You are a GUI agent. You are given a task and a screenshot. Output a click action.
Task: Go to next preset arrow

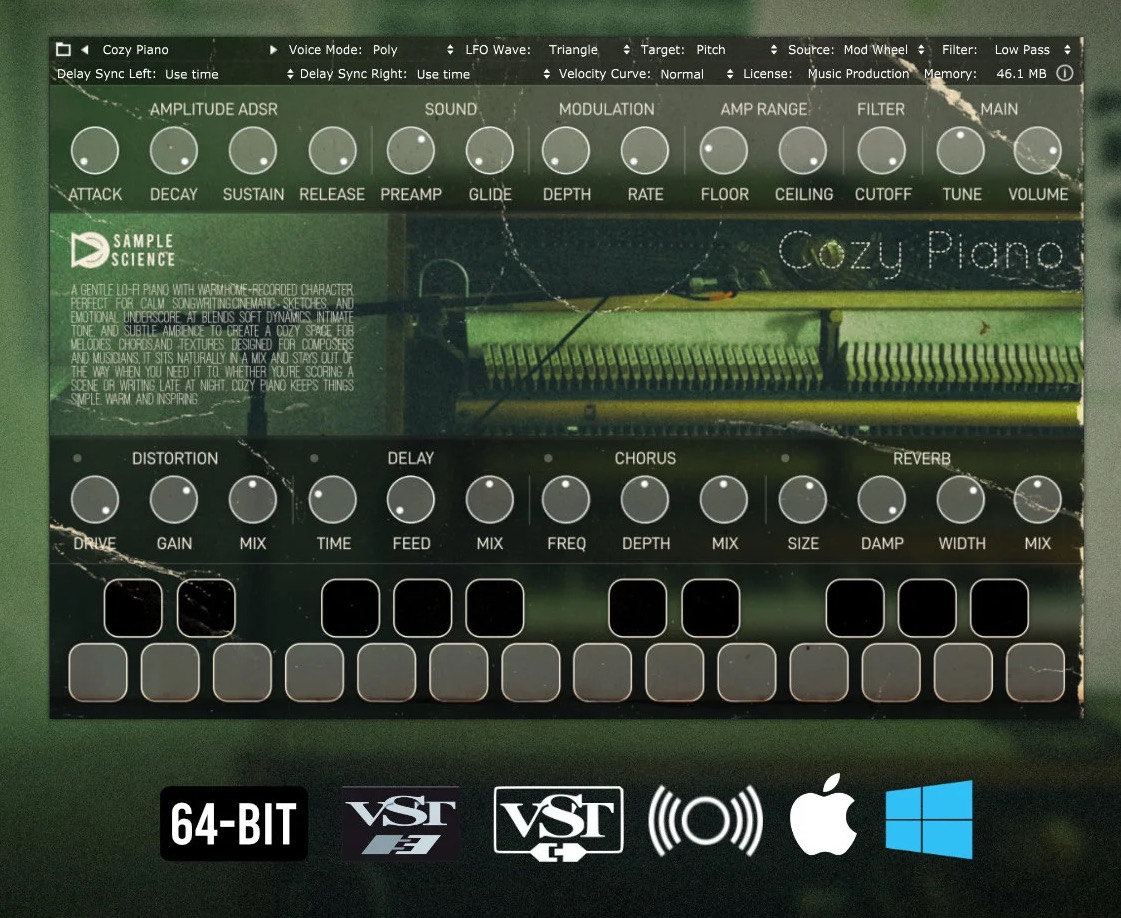point(273,49)
